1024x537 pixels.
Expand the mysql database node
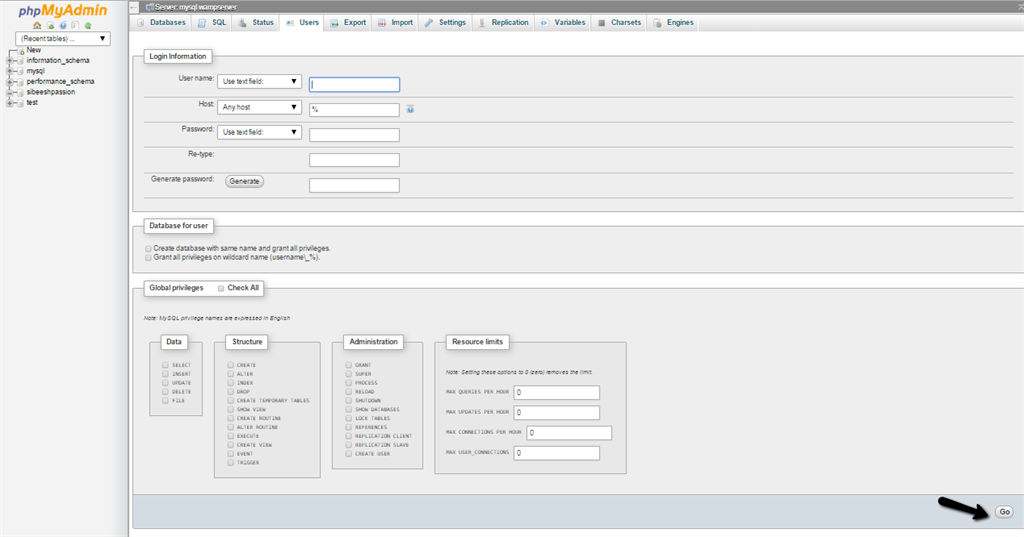(x=10, y=71)
